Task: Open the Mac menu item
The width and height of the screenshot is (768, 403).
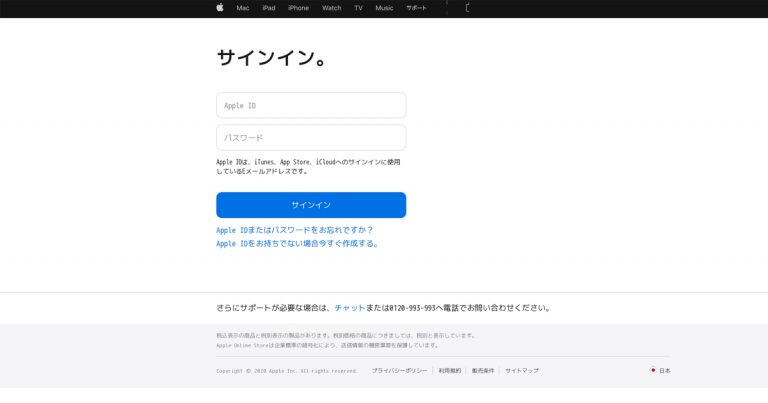Action: click(x=243, y=8)
